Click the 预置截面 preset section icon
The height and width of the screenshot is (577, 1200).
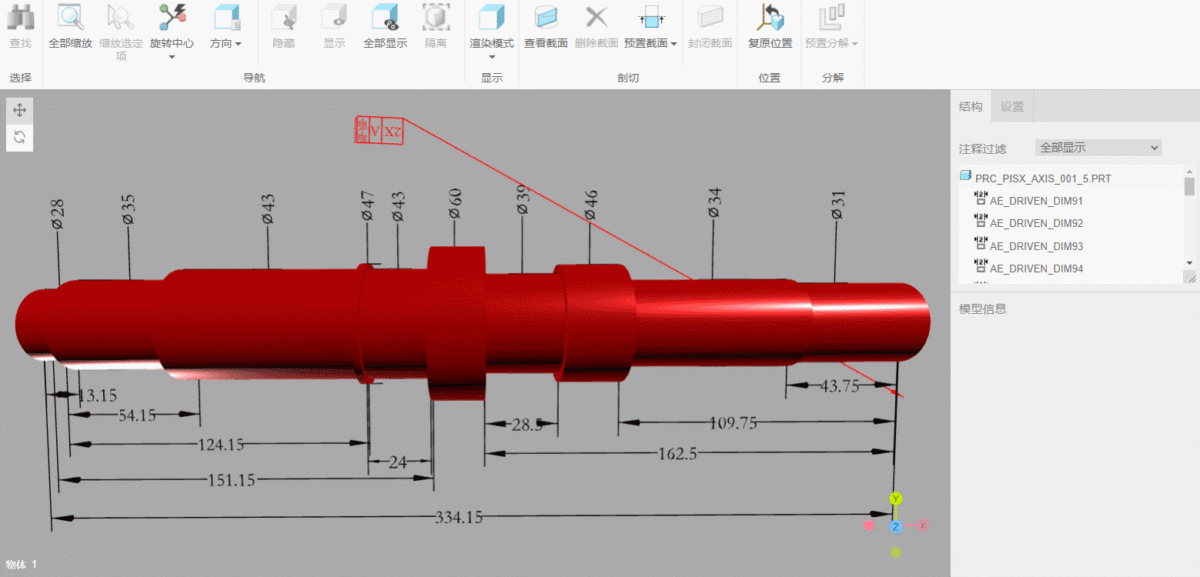pyautogui.click(x=651, y=17)
